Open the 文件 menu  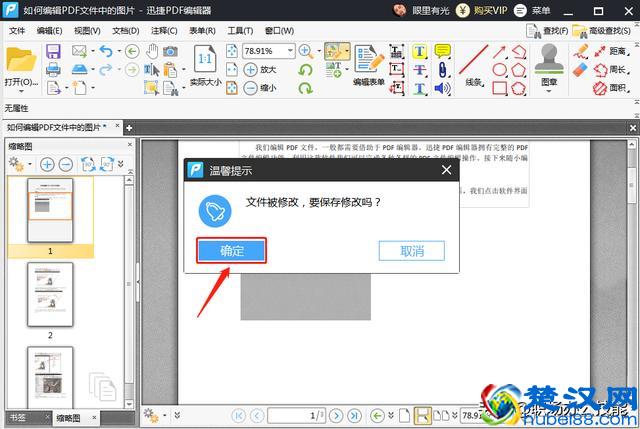coord(17,31)
